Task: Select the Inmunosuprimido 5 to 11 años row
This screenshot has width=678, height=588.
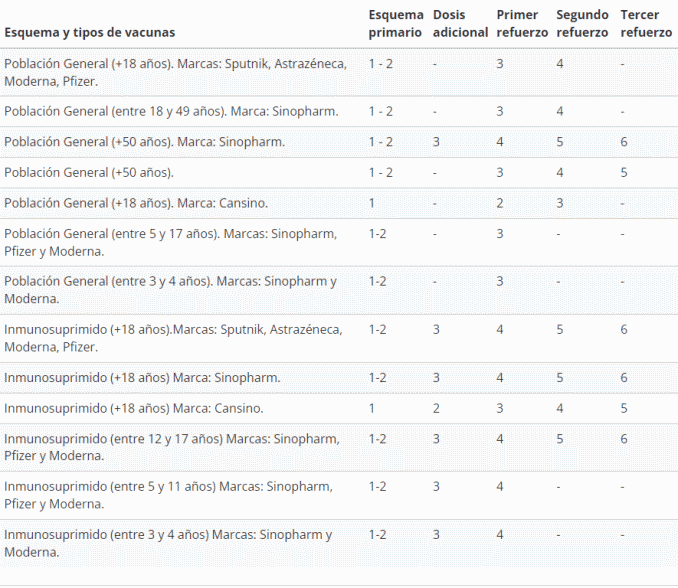Action: (x=168, y=495)
